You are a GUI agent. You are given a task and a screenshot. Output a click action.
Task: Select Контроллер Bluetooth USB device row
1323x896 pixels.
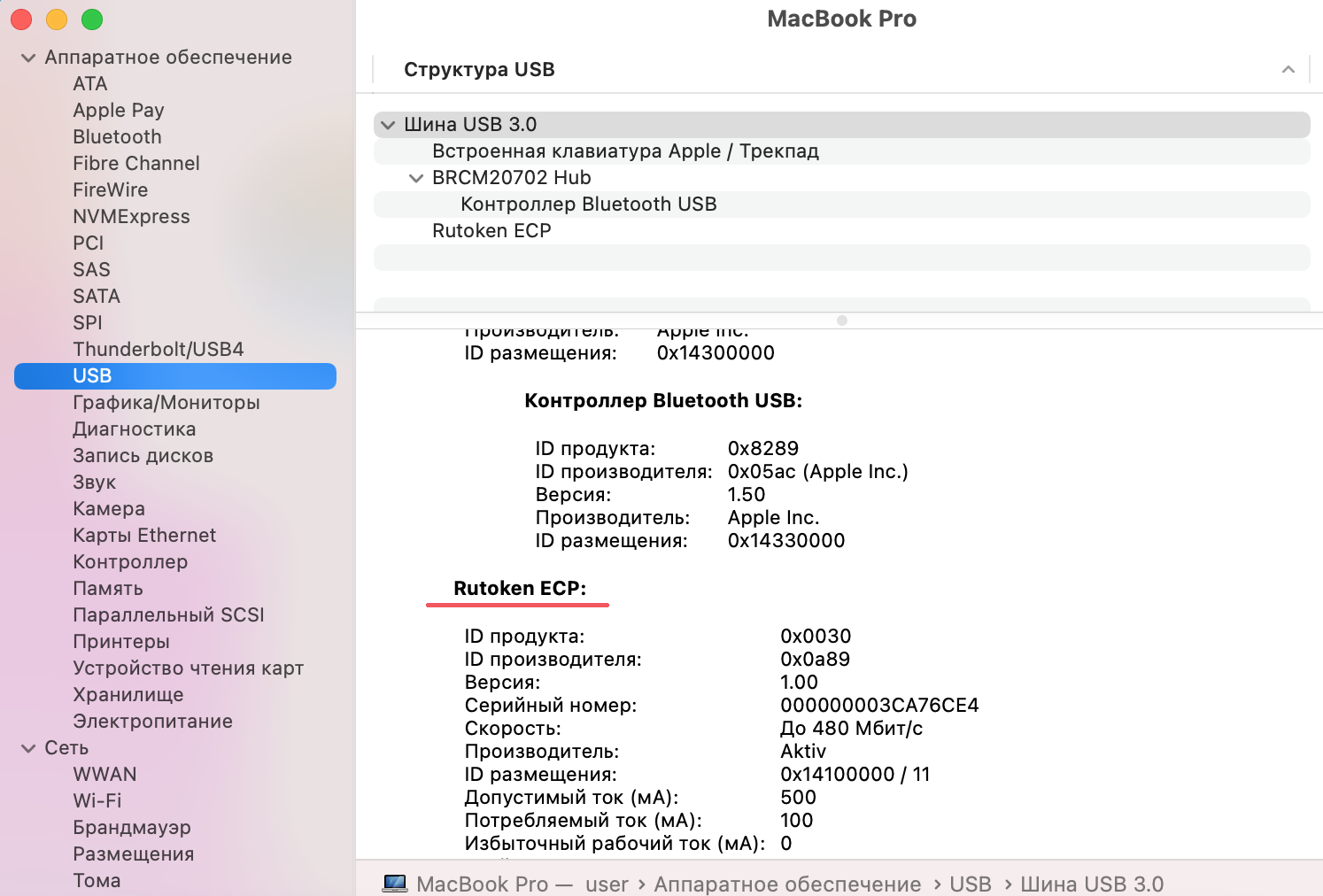[x=841, y=205]
